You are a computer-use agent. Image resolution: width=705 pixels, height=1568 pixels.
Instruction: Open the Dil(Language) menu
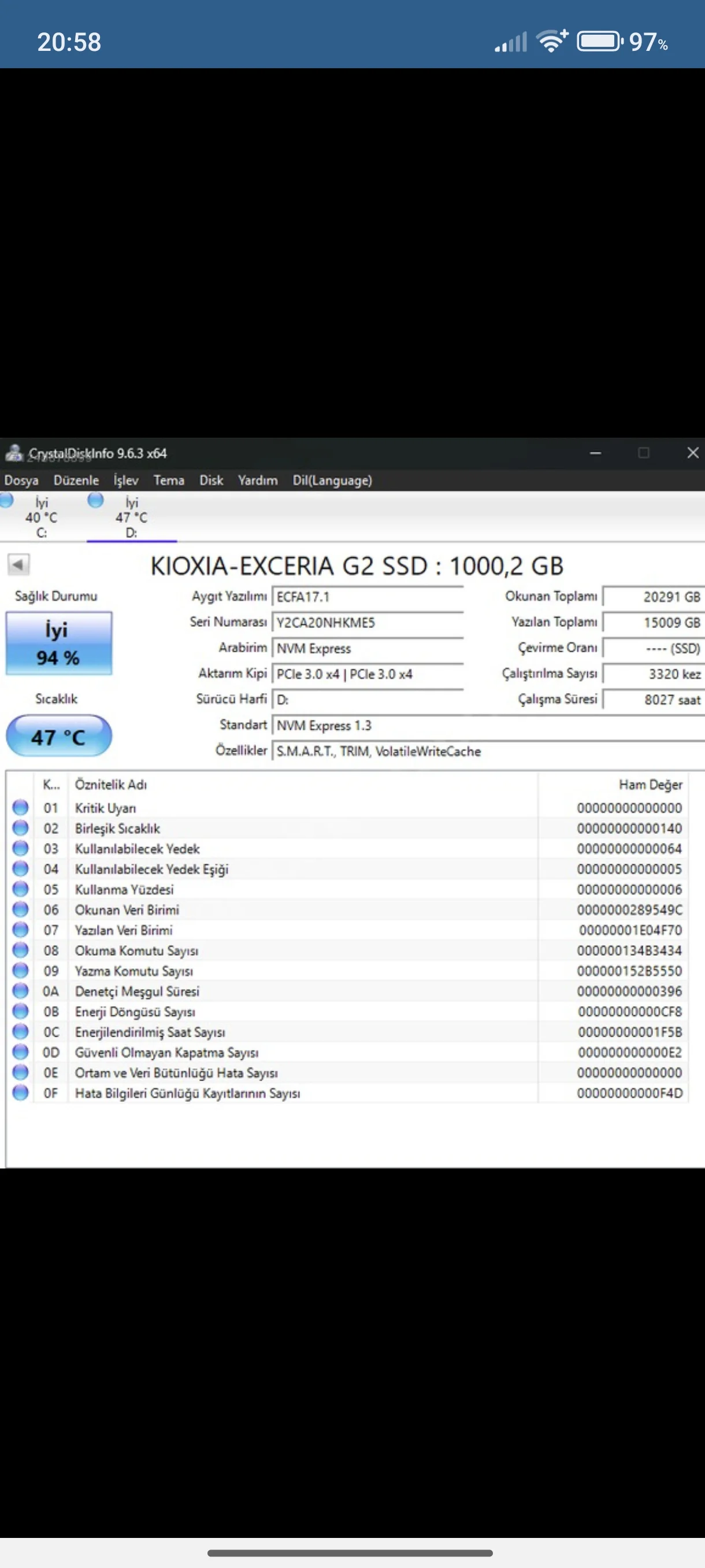(x=332, y=480)
